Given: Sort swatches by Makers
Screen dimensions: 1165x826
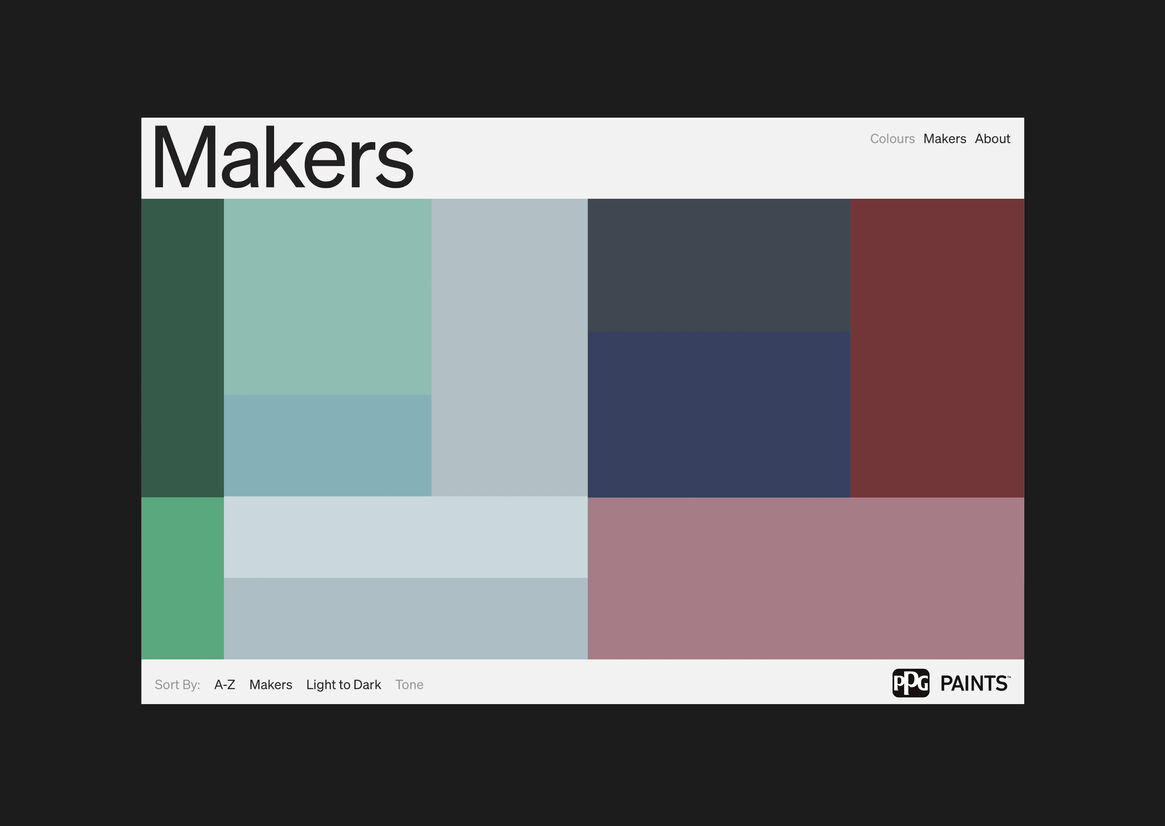Looking at the screenshot, I should [270, 685].
